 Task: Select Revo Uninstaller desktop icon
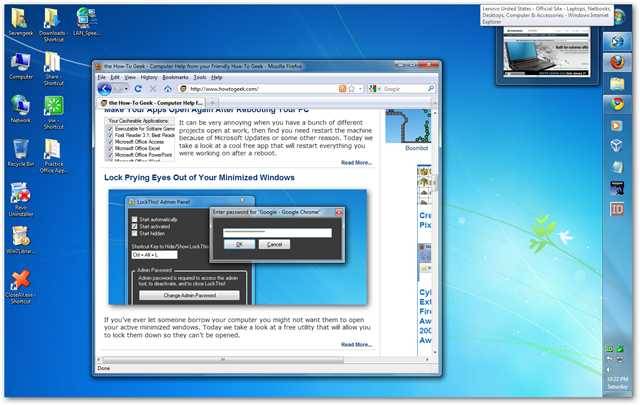[20, 199]
